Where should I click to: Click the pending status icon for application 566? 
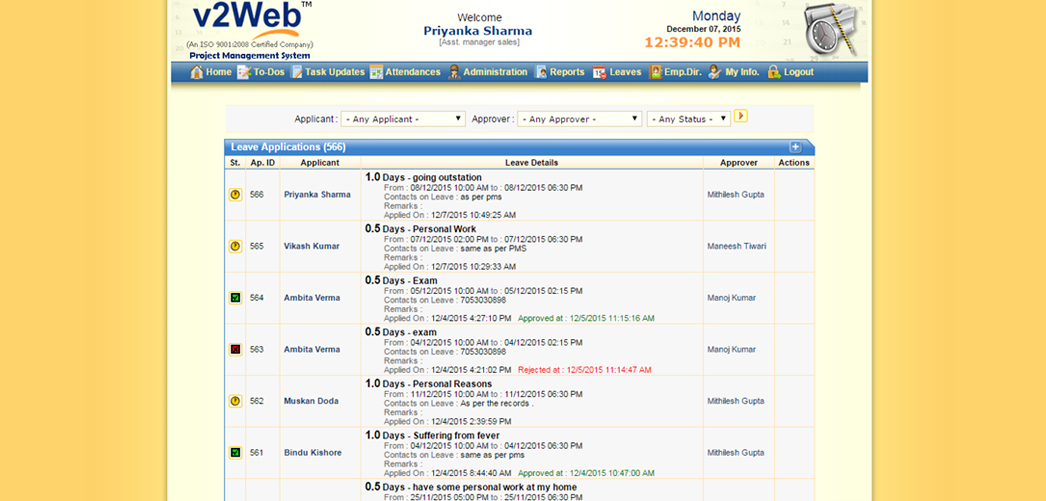235,194
